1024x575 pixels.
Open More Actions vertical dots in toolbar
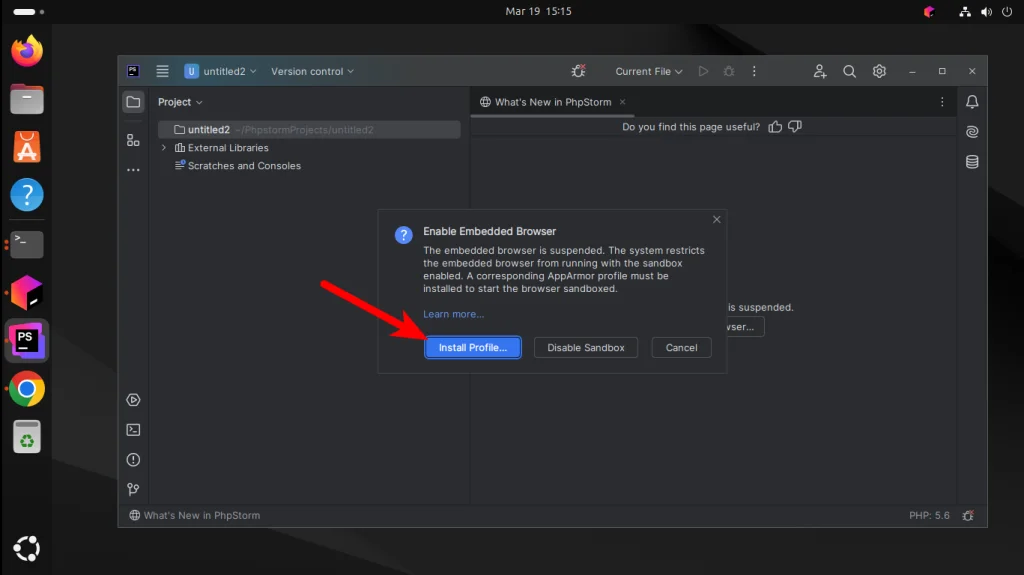pos(754,71)
